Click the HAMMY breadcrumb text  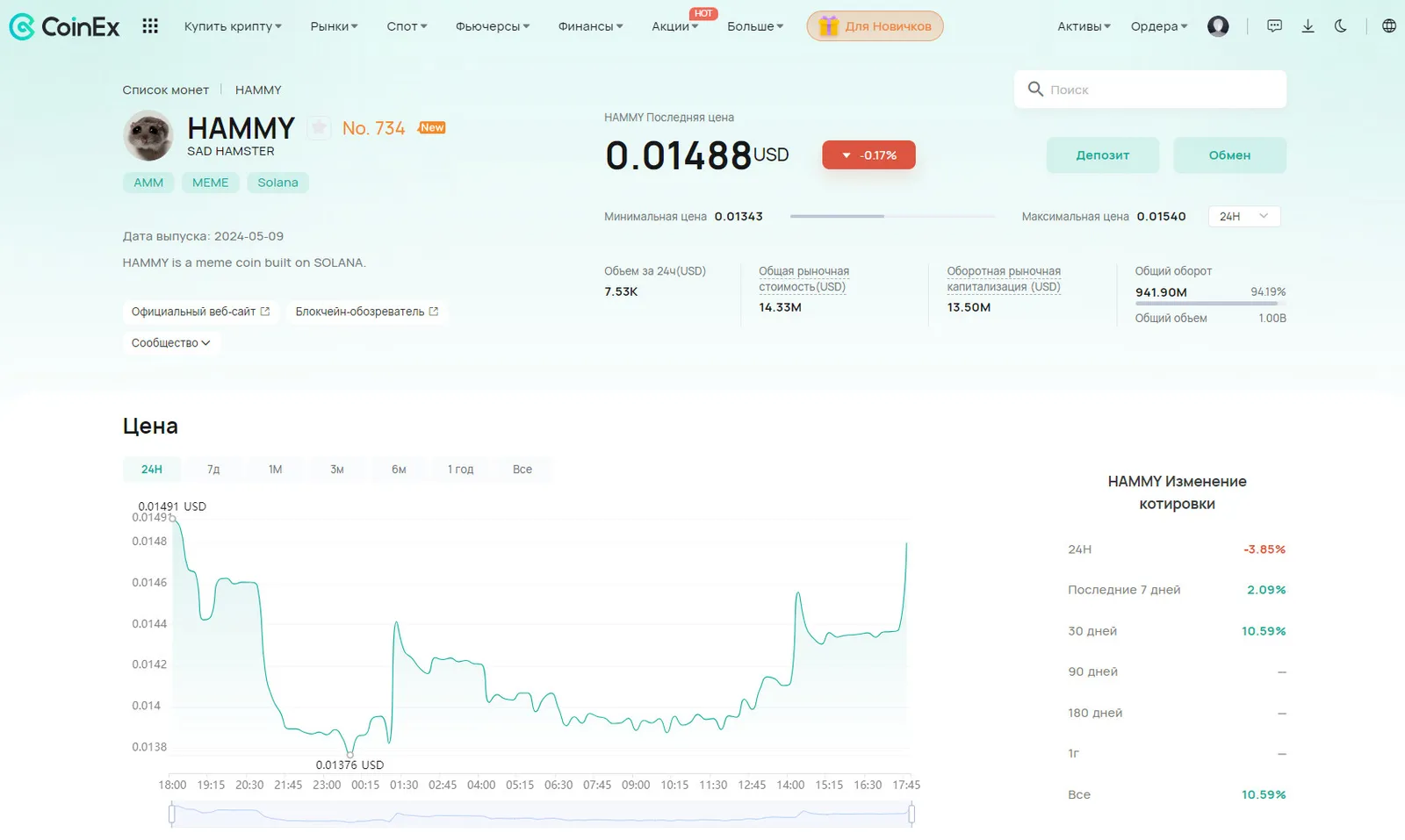point(258,90)
